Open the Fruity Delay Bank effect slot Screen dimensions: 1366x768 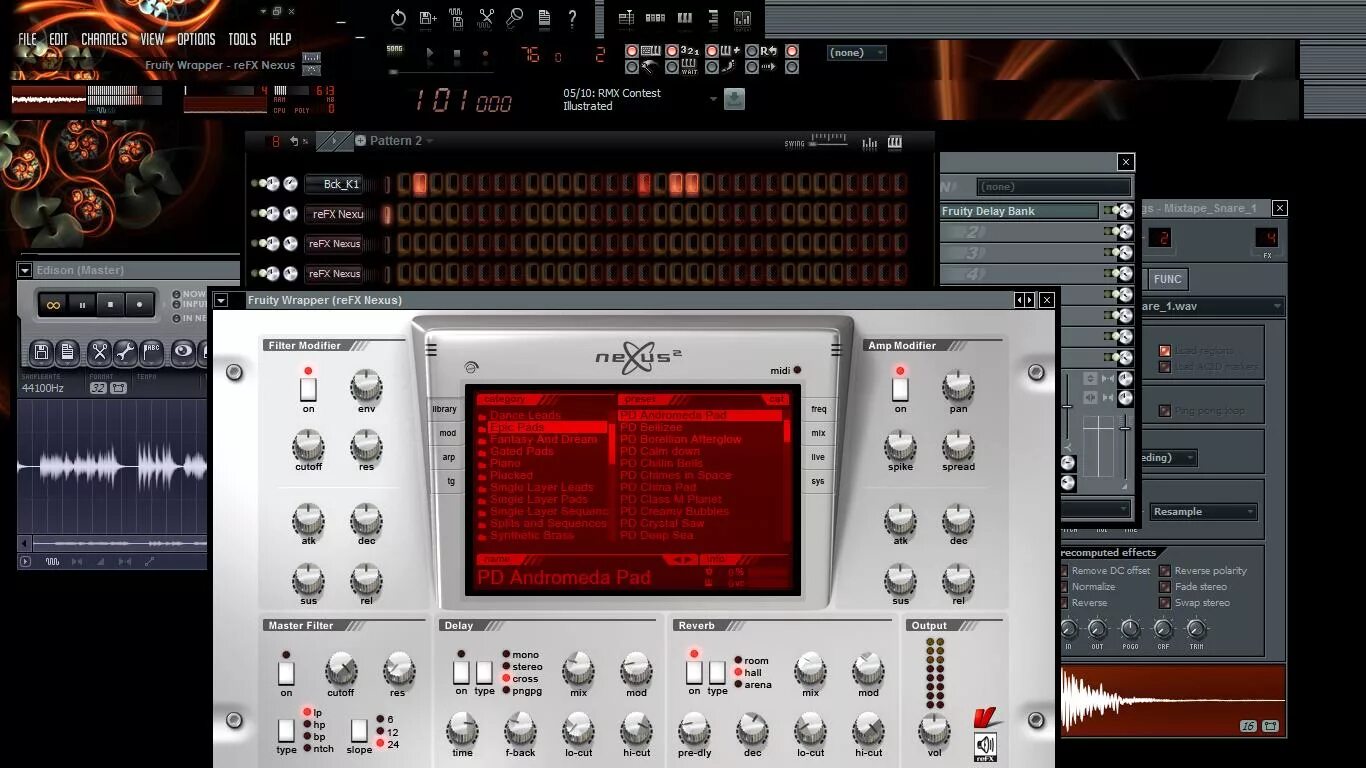point(1018,211)
